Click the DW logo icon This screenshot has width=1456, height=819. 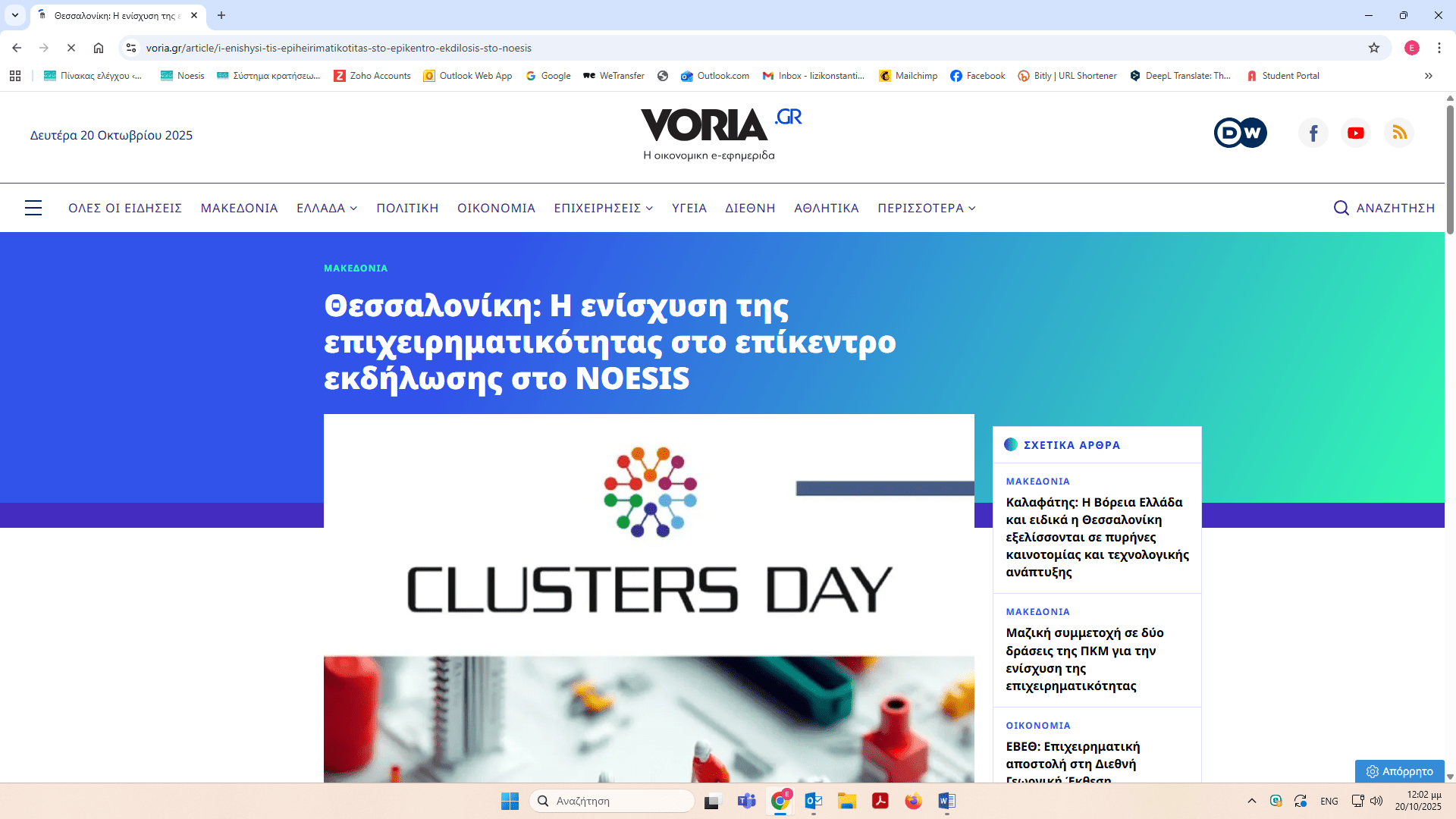1240,133
